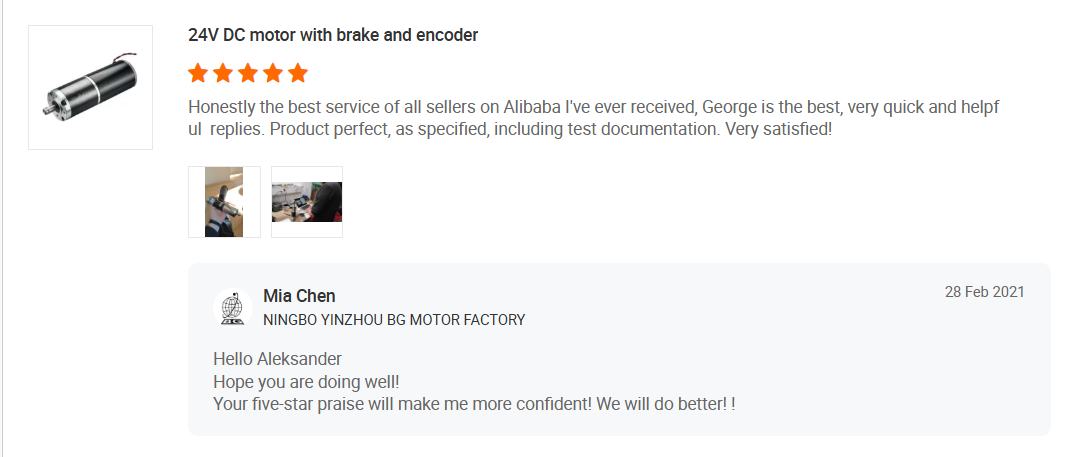1079x457 pixels.
Task: Click the first orange rating star
Action: (198, 73)
